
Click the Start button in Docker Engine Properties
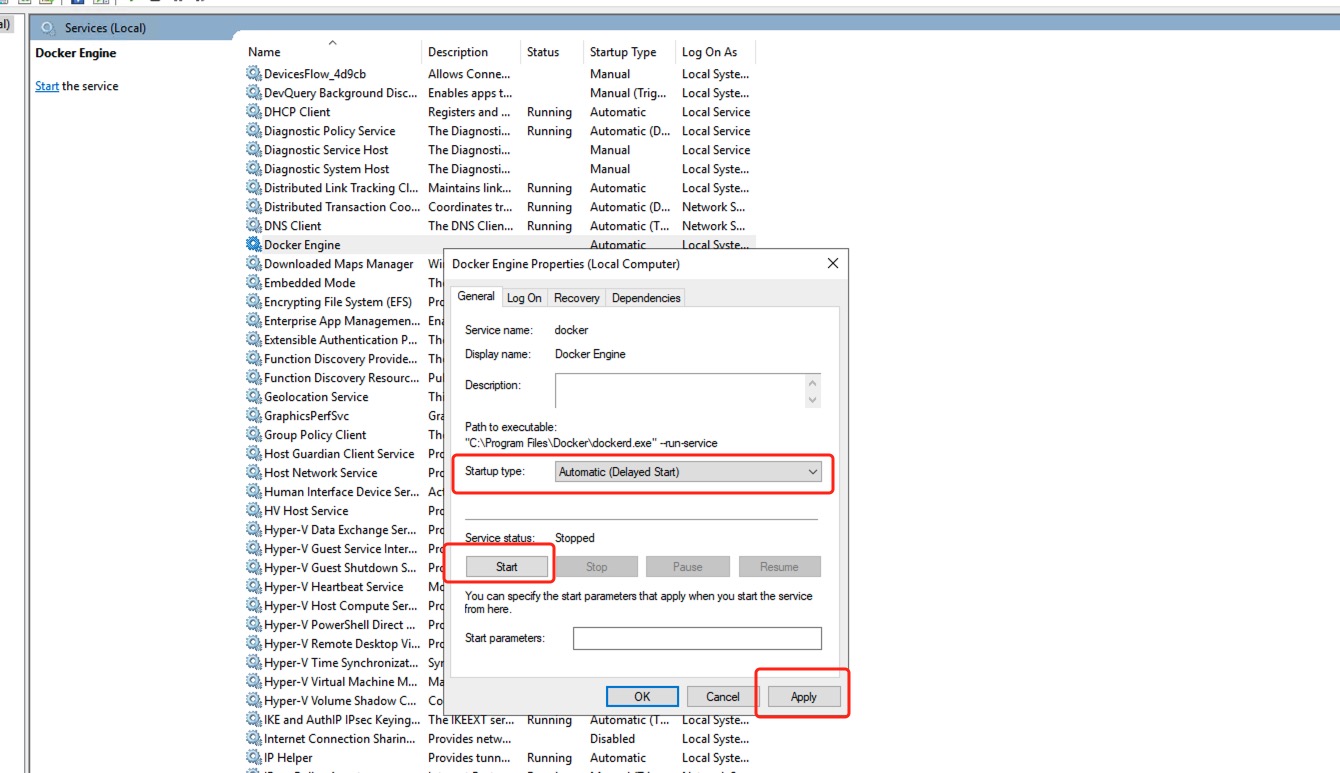pos(507,567)
